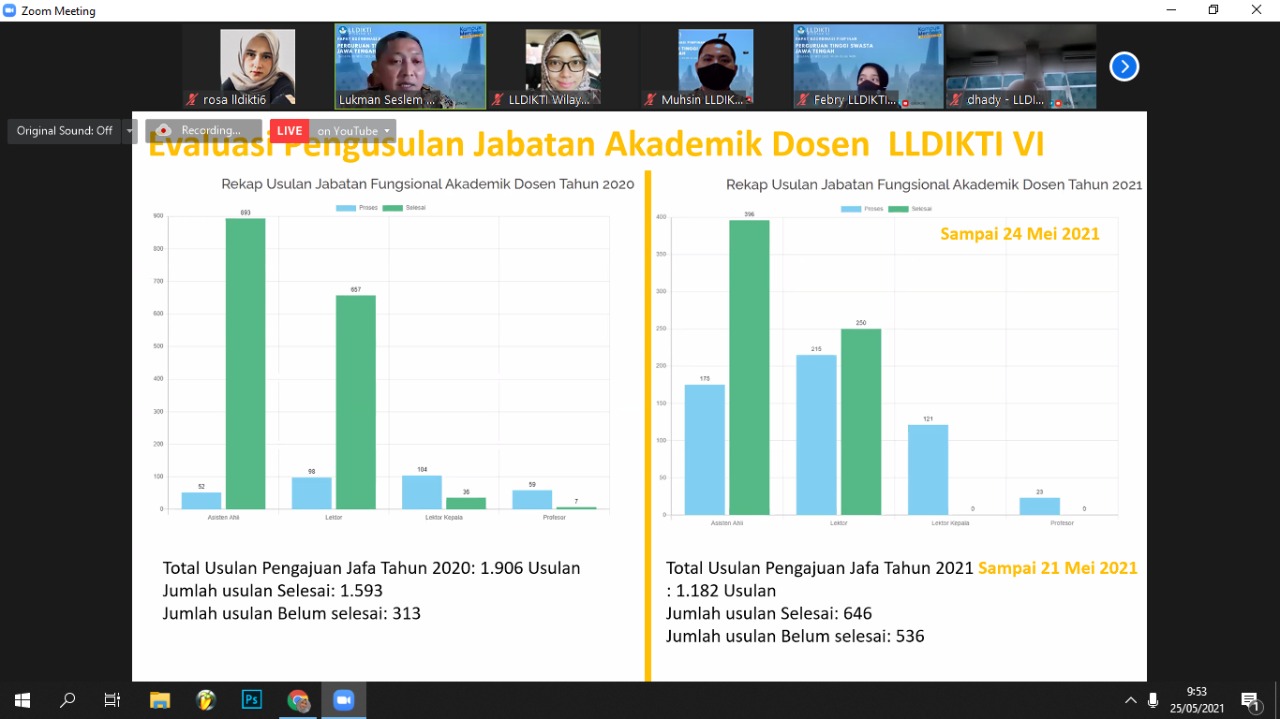Show hidden system tray icons
Viewport: 1280px width, 719px height.
(x=1130, y=700)
